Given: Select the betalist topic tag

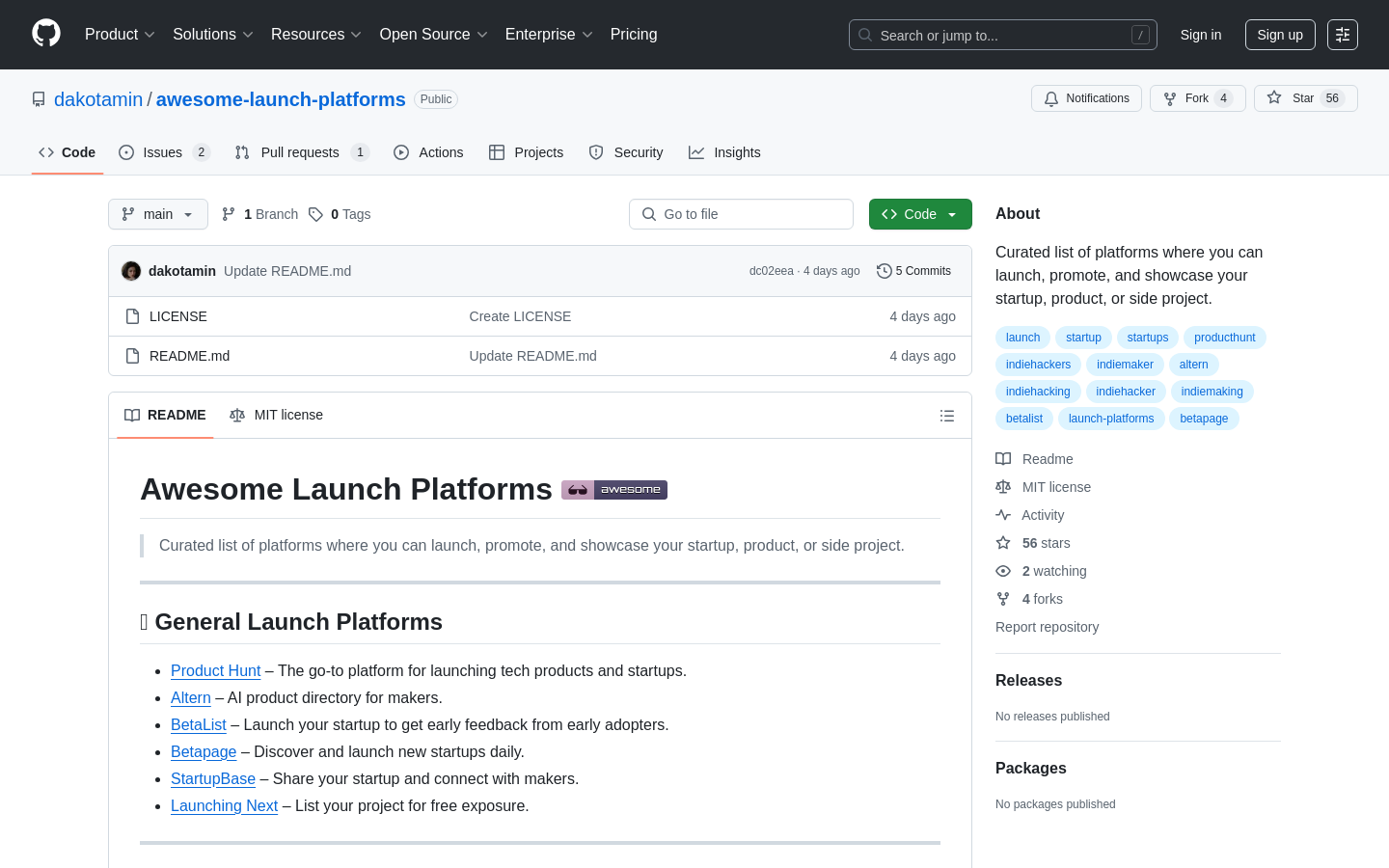Looking at the screenshot, I should pyautogui.click(x=1024, y=419).
